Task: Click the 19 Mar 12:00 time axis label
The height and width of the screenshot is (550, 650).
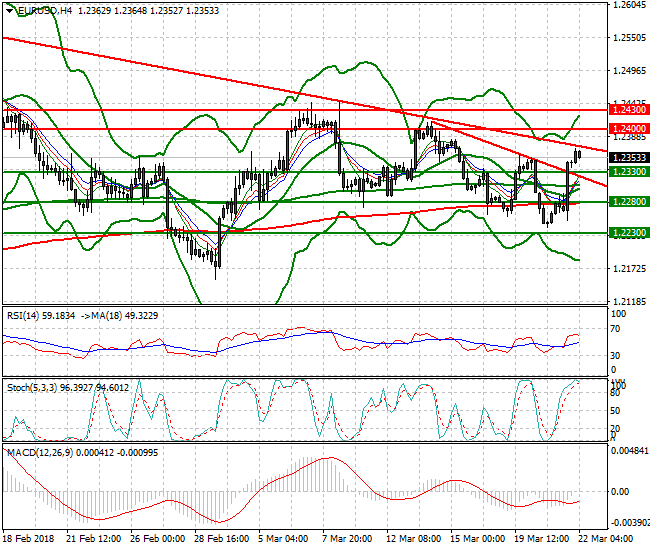Action: pos(541,539)
